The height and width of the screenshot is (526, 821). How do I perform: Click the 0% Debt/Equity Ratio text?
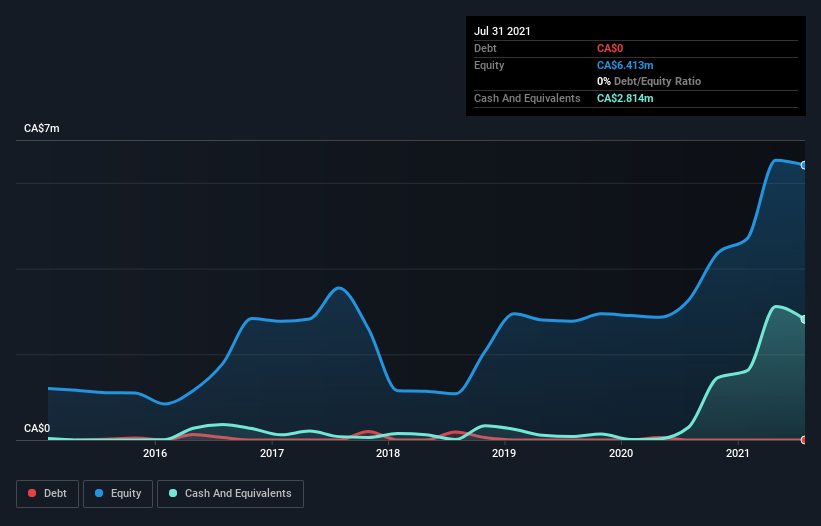(649, 82)
